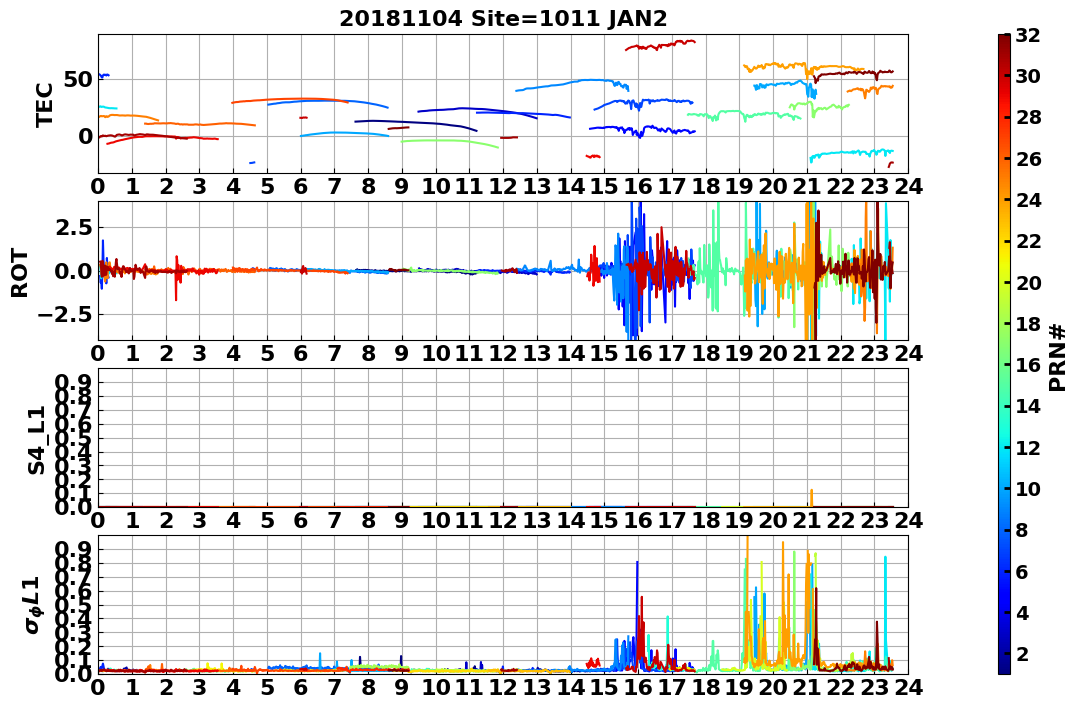Click colorbar tick label 6

point(1021,571)
